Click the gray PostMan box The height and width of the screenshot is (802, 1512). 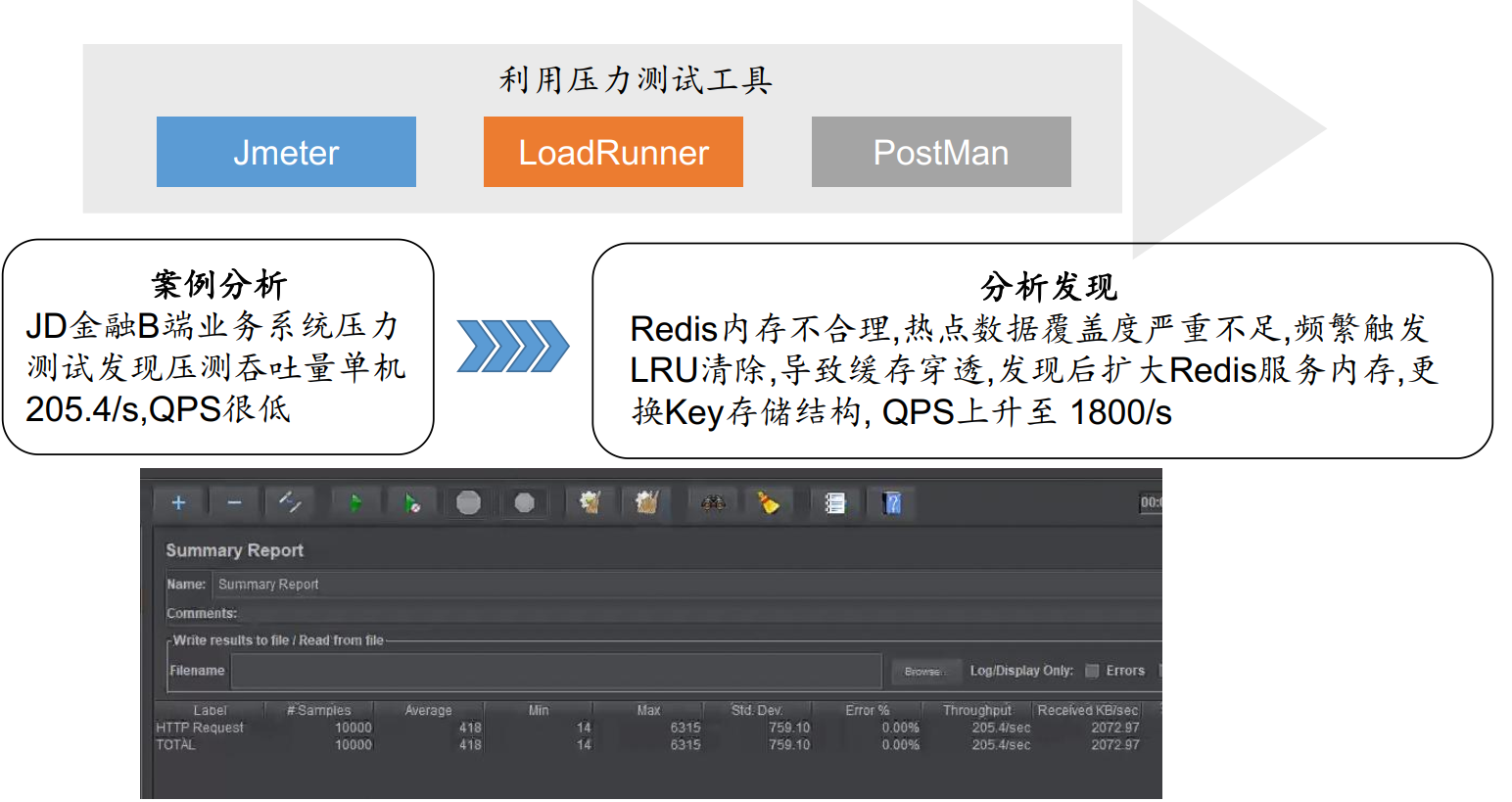coord(941,152)
